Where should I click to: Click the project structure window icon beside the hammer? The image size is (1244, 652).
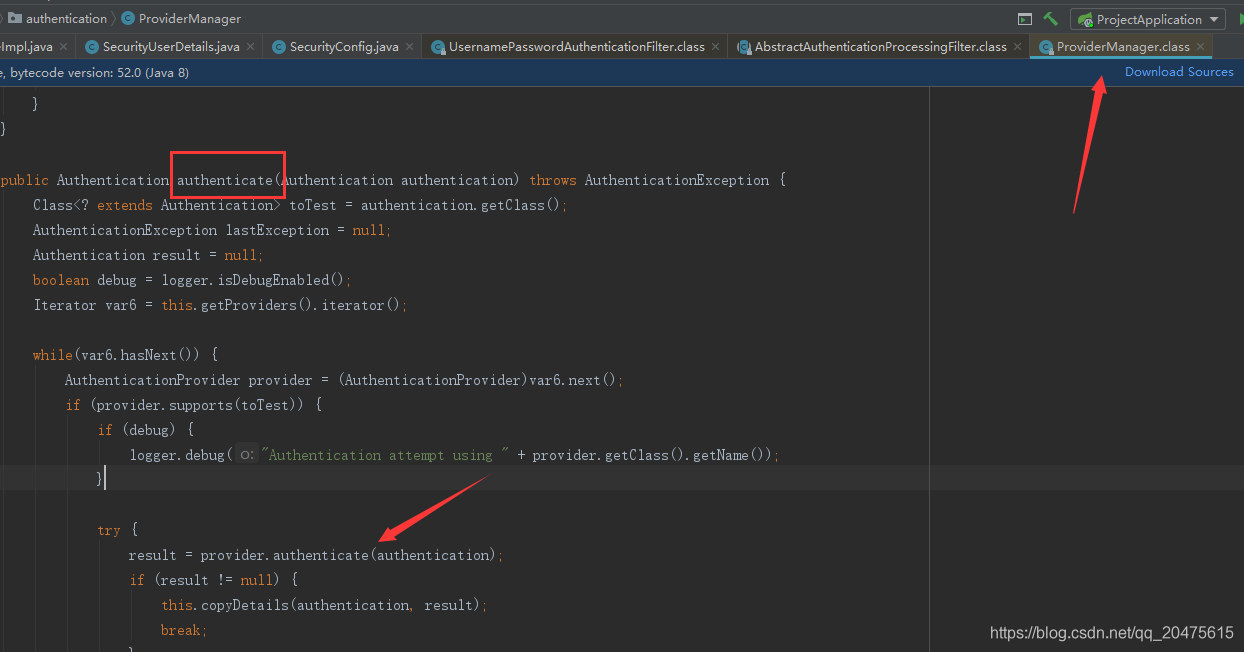1024,19
